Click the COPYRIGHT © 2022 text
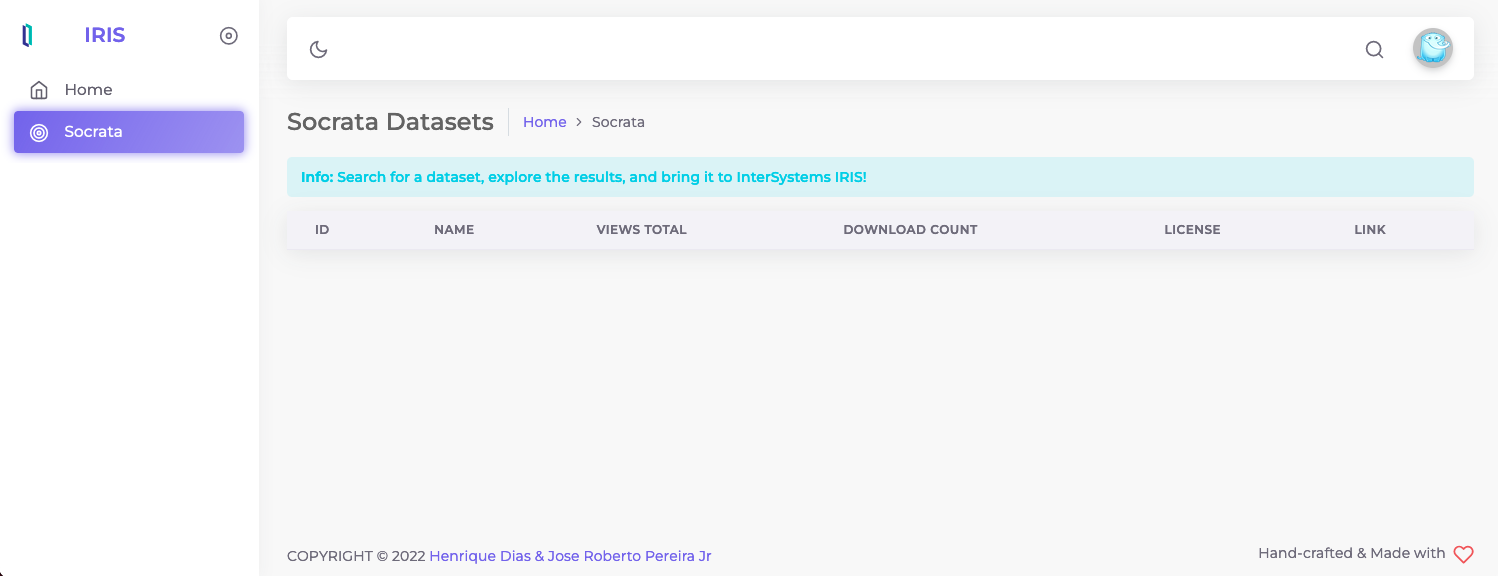Screen dimensions: 1498x576 pyautogui.click(x=356, y=556)
